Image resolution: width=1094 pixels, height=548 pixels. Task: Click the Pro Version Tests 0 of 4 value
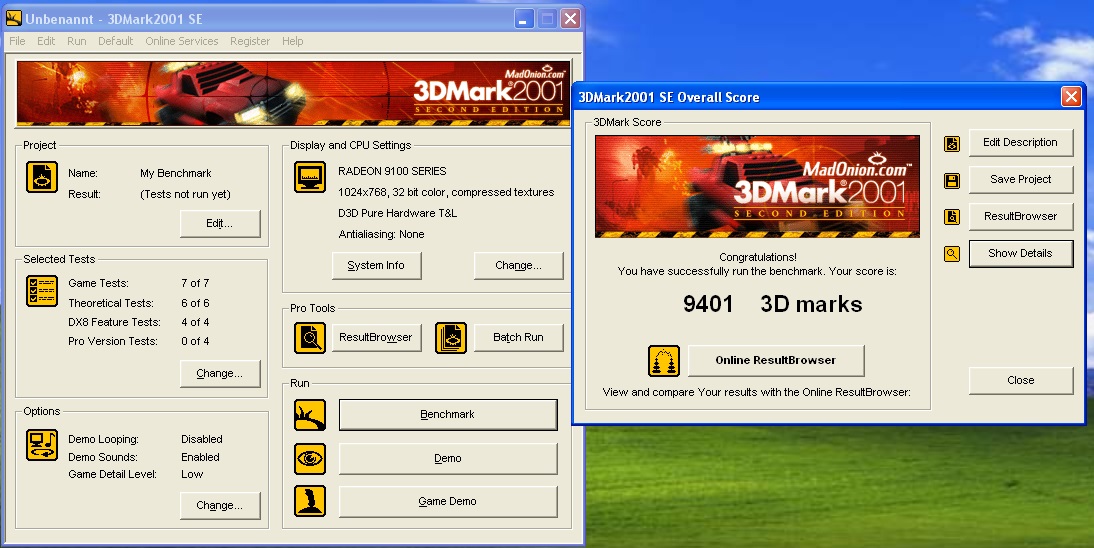[195, 341]
